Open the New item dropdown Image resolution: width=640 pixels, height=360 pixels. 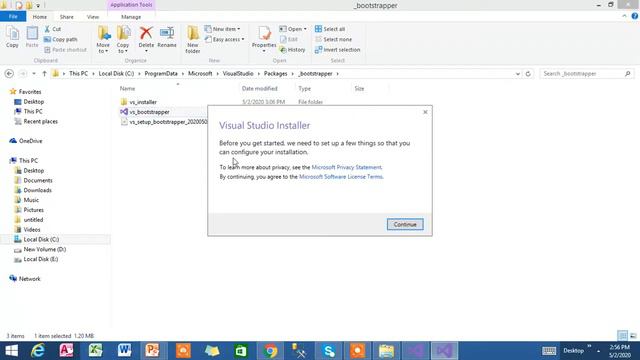(x=222, y=29)
